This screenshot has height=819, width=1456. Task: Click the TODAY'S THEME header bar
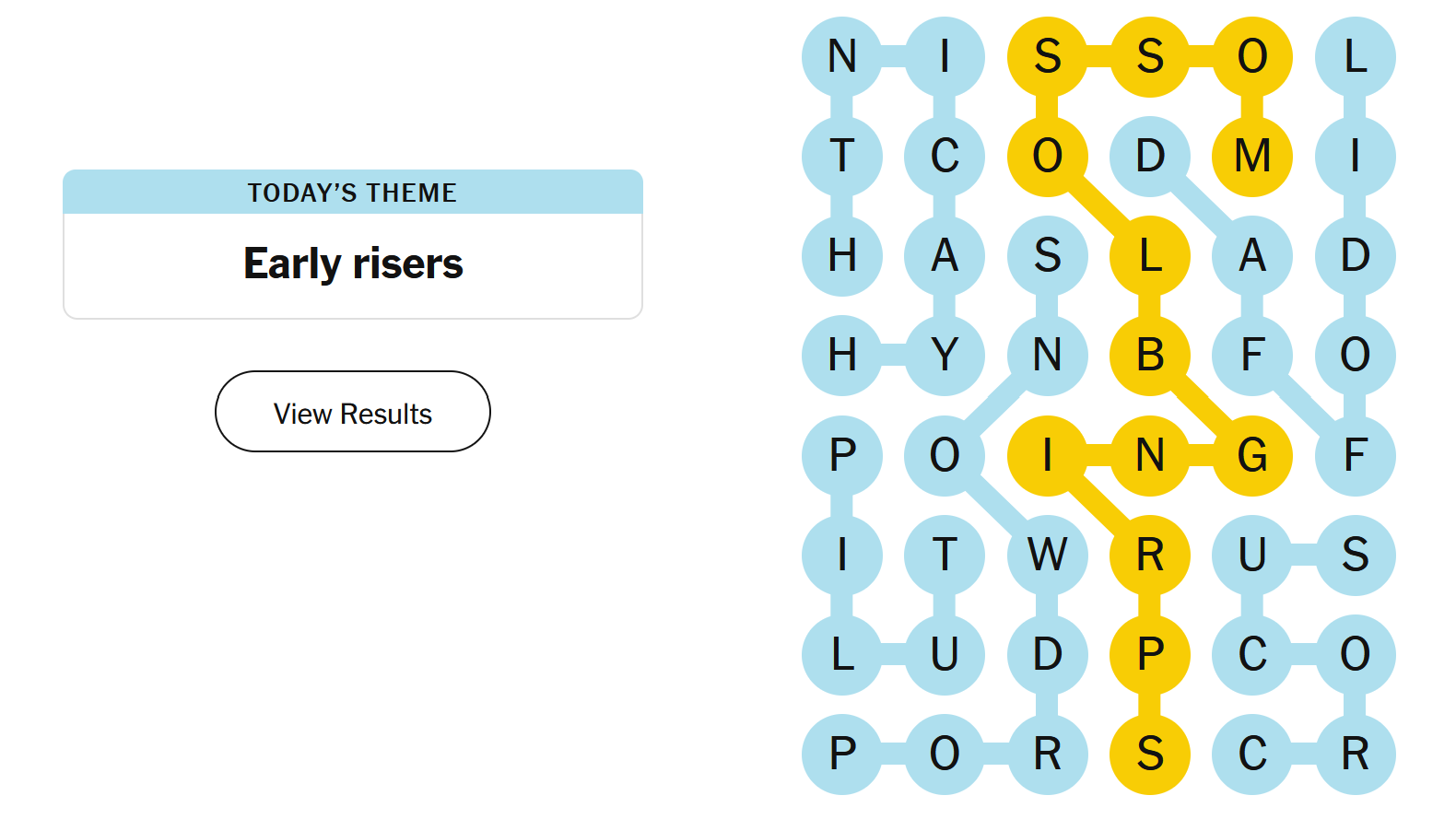[352, 192]
